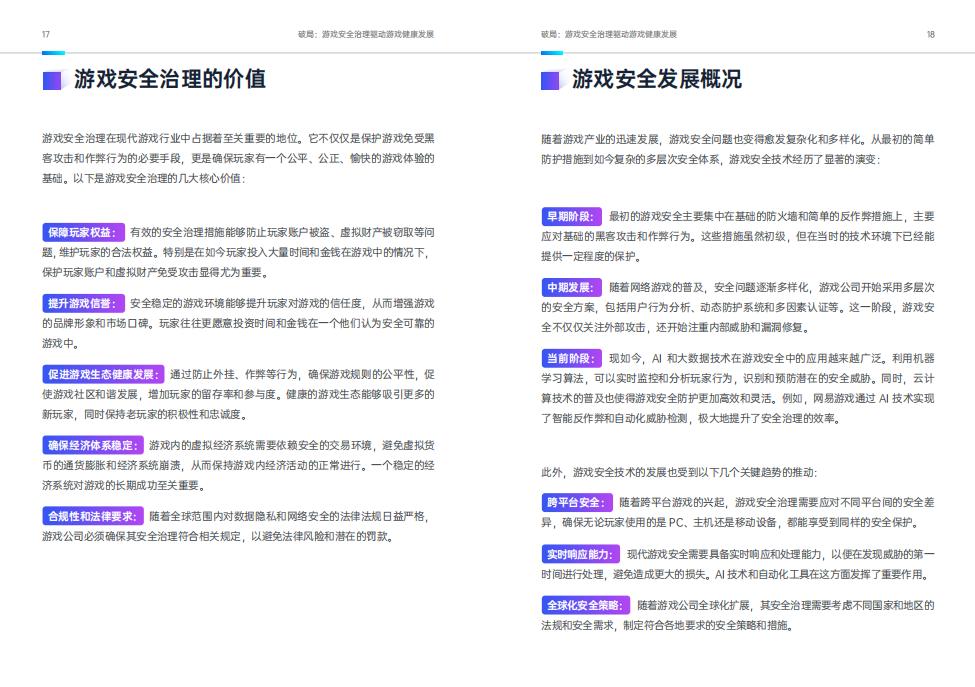975x687 pixels.
Task: Click the 当前阶段 label
Action: point(571,358)
